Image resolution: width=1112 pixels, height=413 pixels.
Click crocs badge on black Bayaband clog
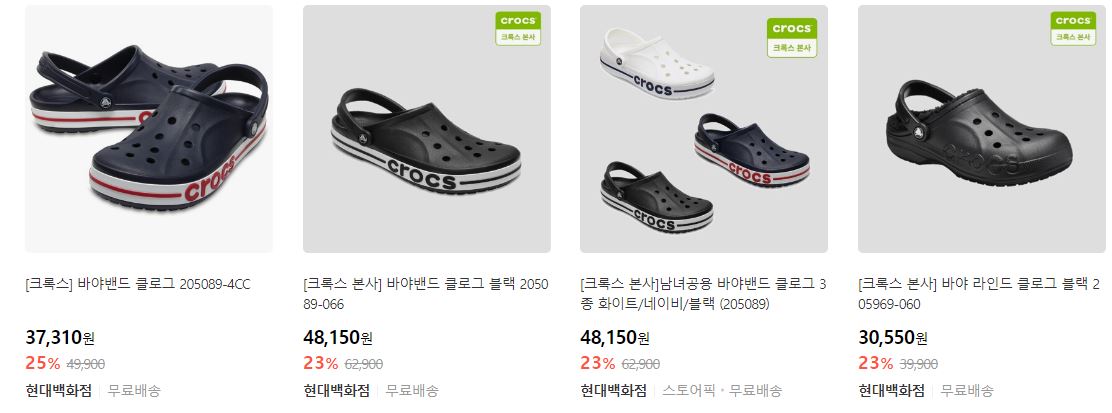518,28
